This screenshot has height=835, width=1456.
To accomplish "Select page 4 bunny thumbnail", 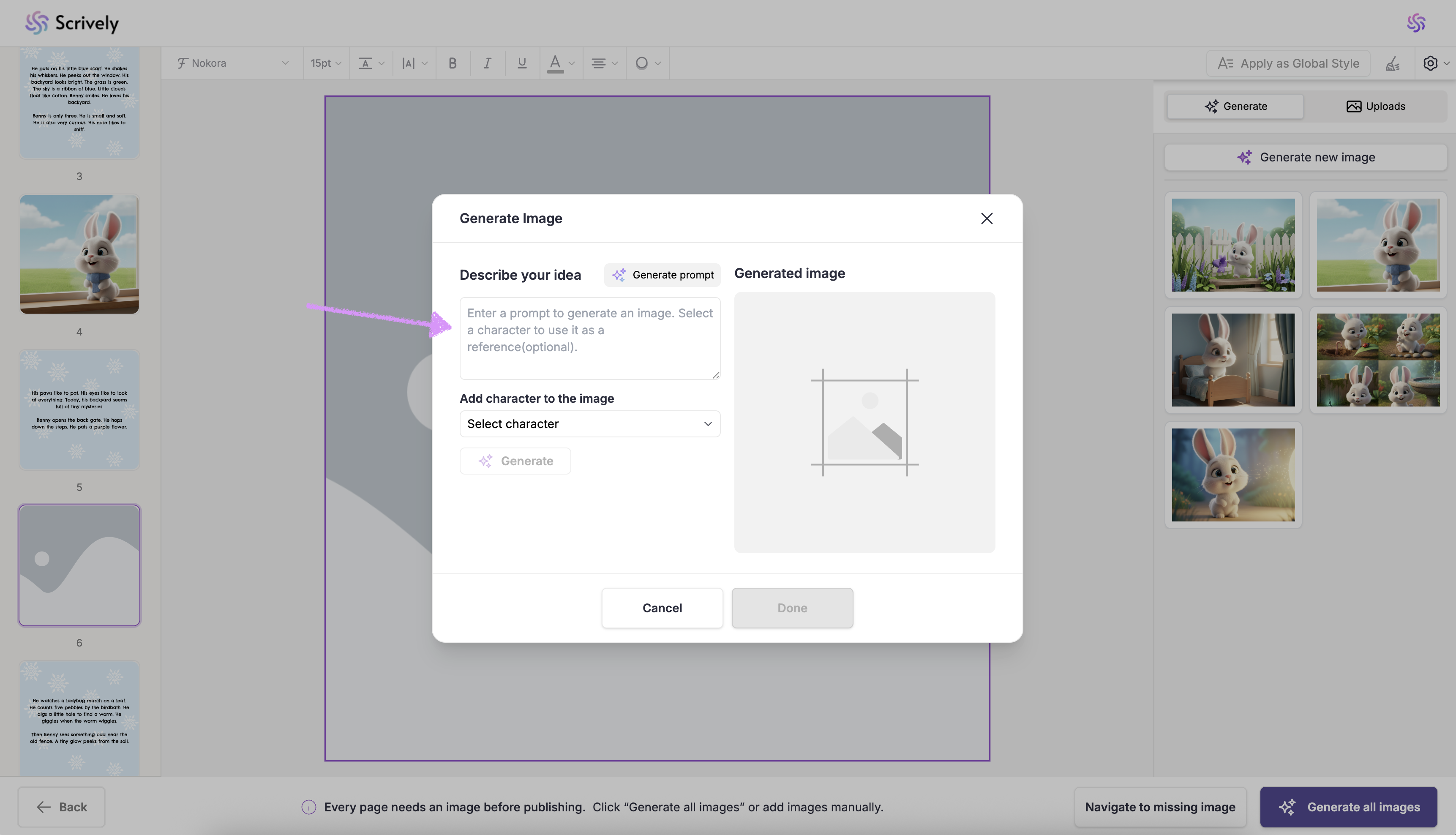I will click(79, 254).
